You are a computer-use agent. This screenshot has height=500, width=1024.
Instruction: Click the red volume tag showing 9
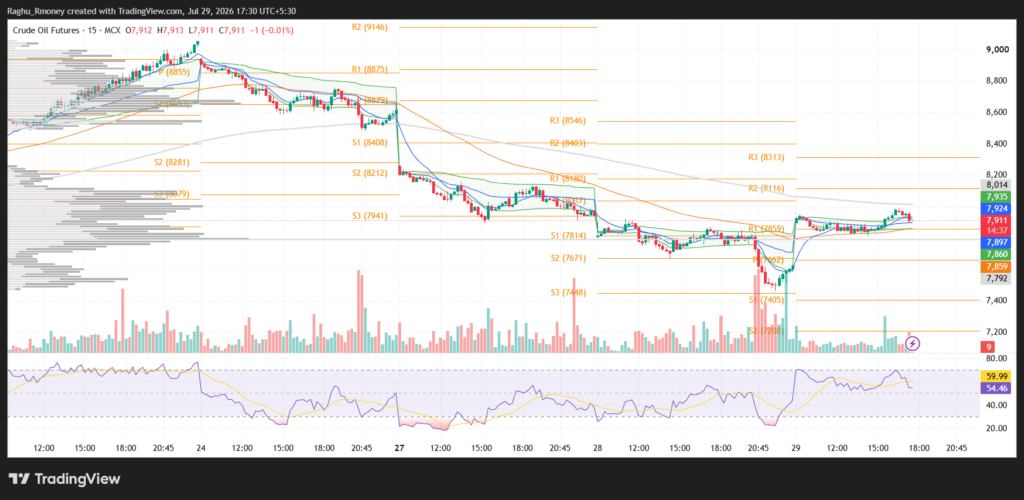coord(989,347)
